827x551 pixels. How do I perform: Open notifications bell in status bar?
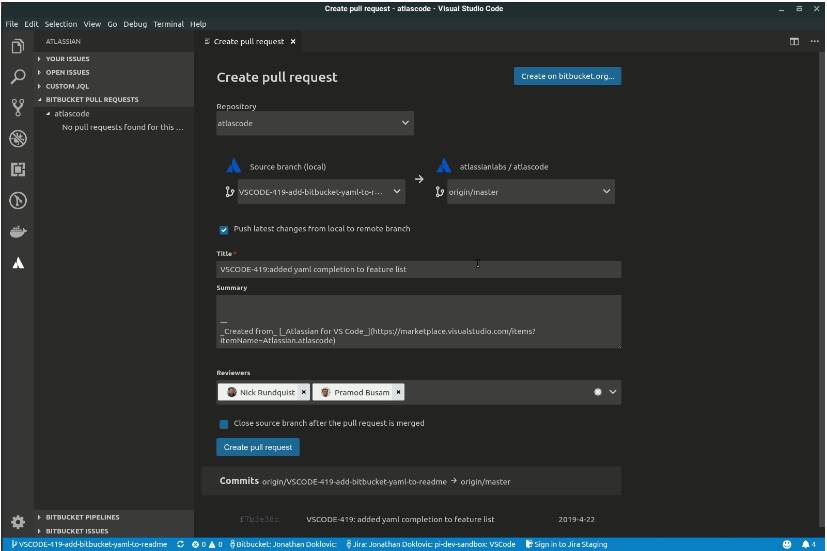(809, 544)
